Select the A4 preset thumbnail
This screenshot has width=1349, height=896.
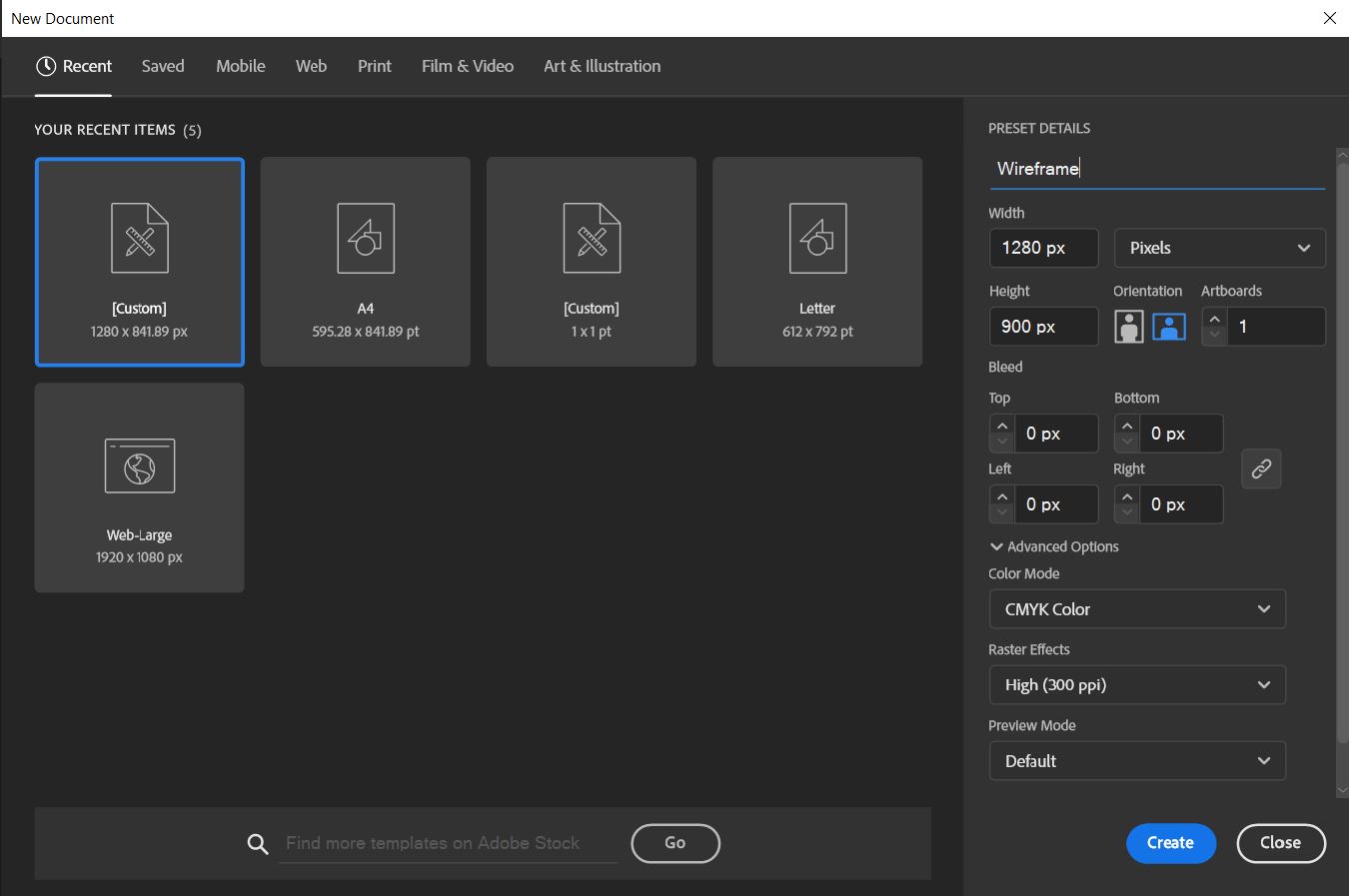coord(366,262)
